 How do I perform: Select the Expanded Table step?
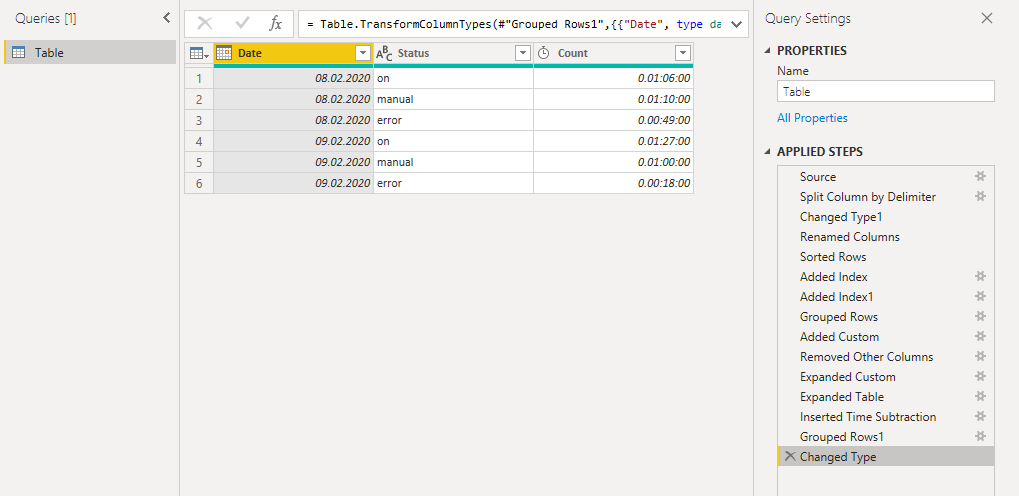(x=886, y=397)
